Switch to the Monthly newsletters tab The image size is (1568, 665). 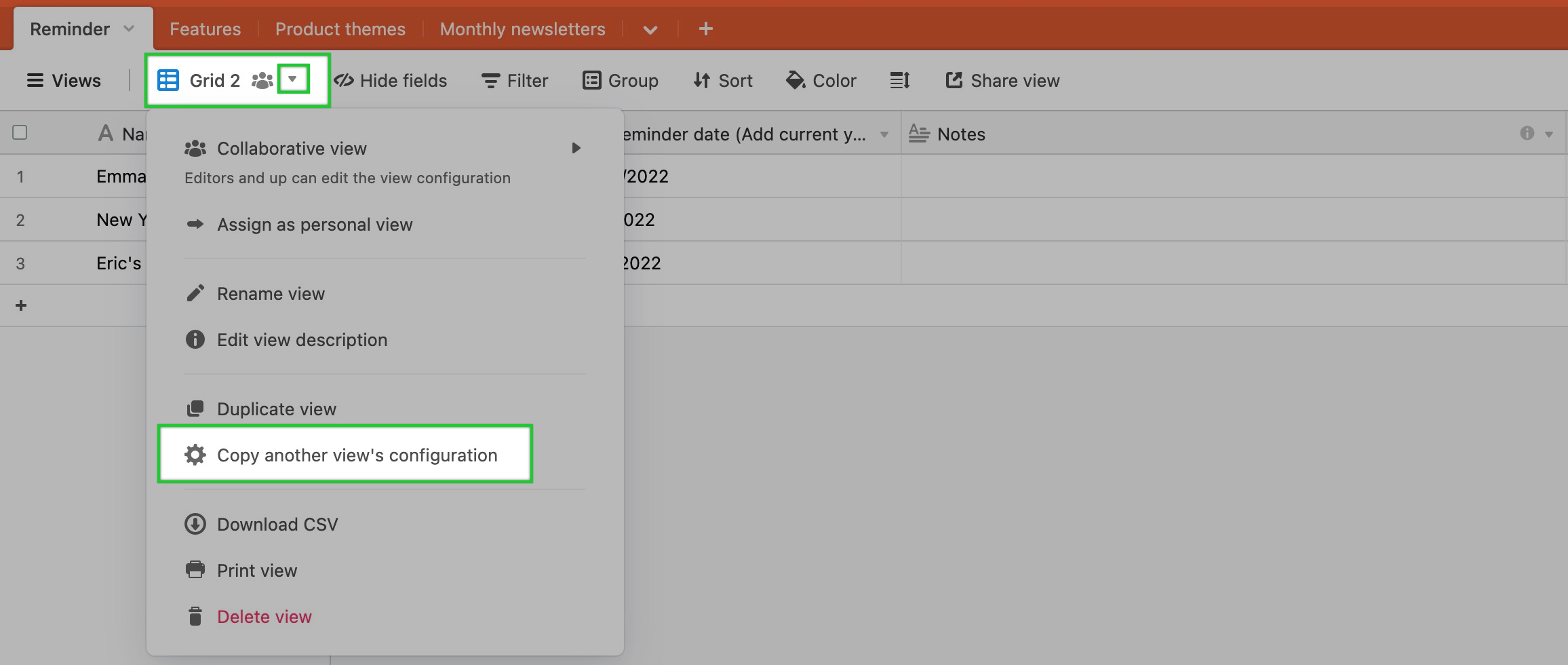tap(522, 28)
